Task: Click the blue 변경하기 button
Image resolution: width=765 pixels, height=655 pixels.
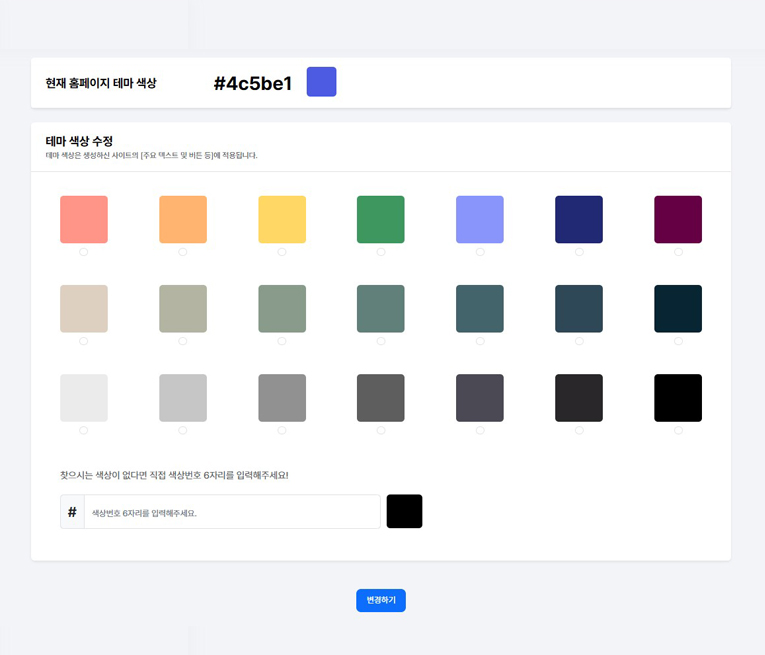Action: point(381,600)
